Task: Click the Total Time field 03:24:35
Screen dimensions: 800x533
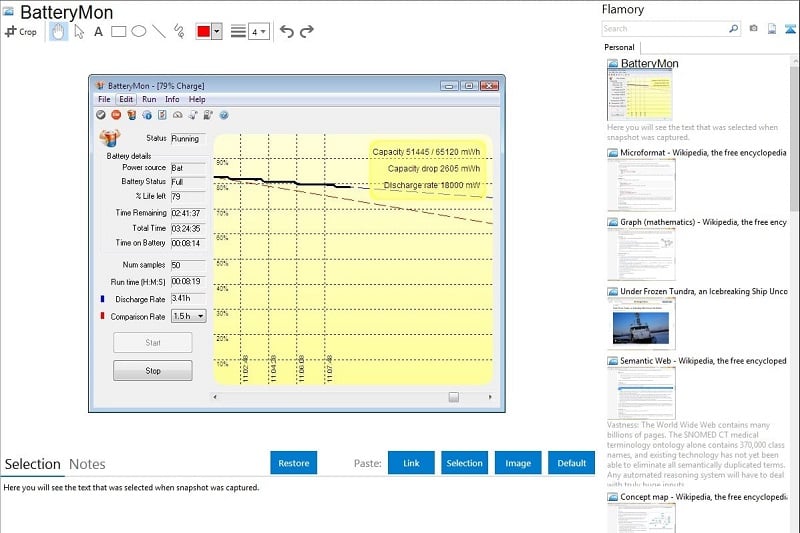Action: click(188, 229)
